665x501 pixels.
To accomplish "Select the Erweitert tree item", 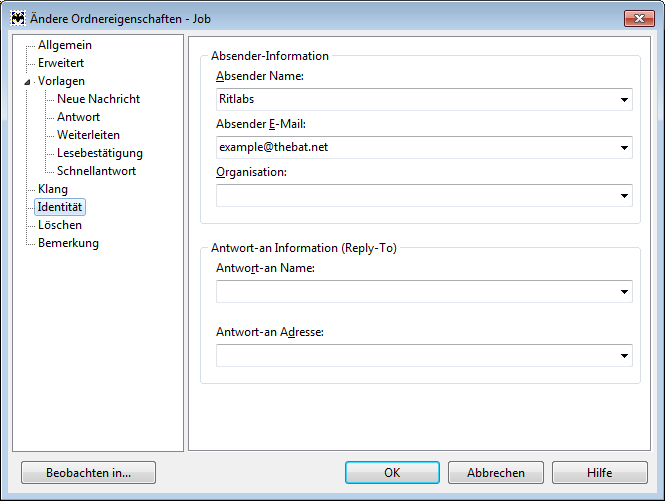I will [x=61, y=63].
